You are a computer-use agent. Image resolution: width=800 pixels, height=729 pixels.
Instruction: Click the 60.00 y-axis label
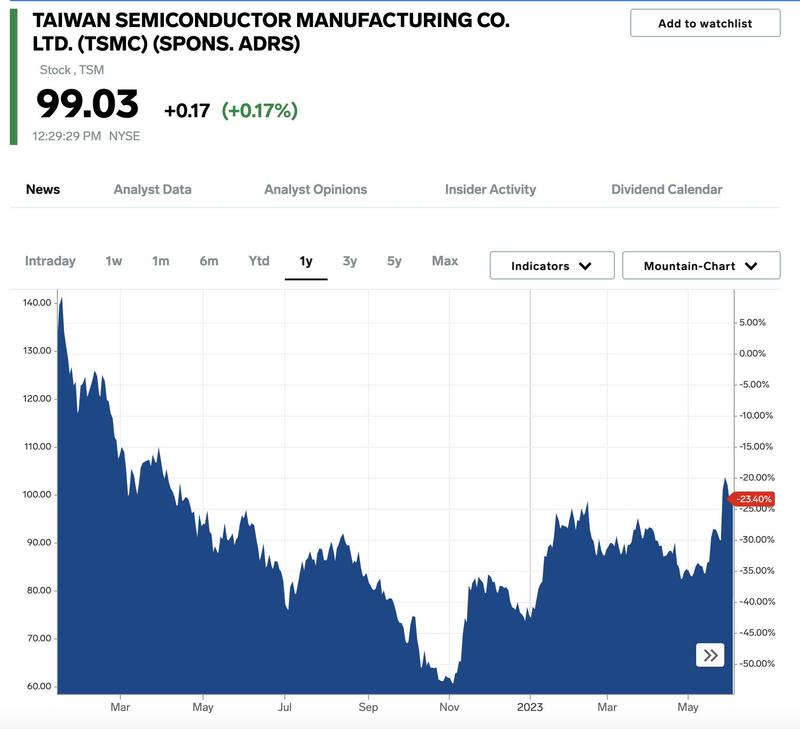point(39,686)
